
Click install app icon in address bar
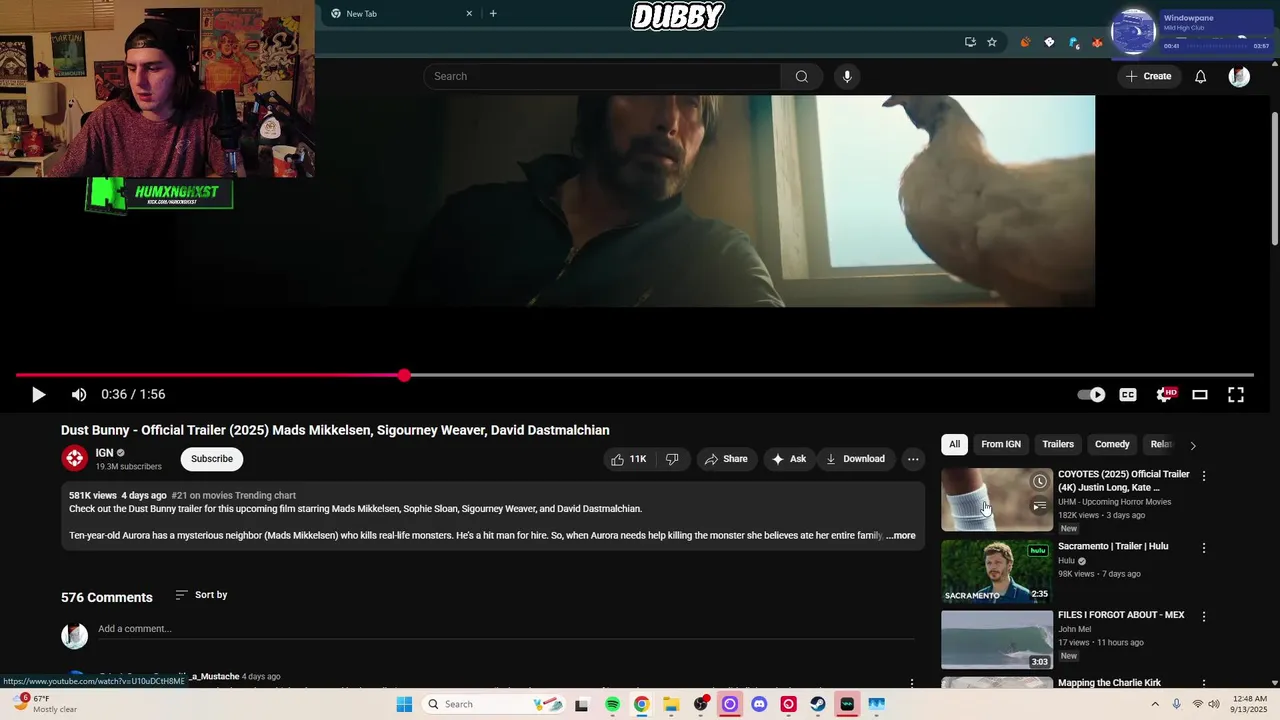970,42
